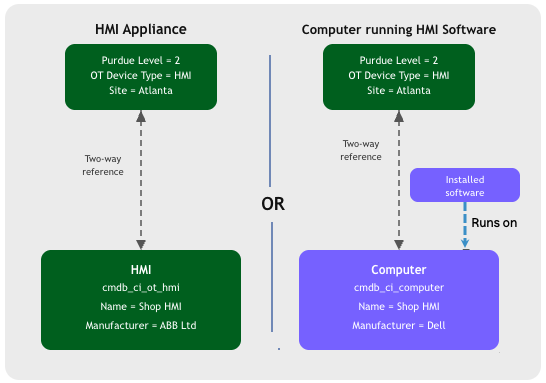The height and width of the screenshot is (383, 546).
Task: Click 'Two-way reference' label under Computer running HMI Software
Action: [x=361, y=150]
